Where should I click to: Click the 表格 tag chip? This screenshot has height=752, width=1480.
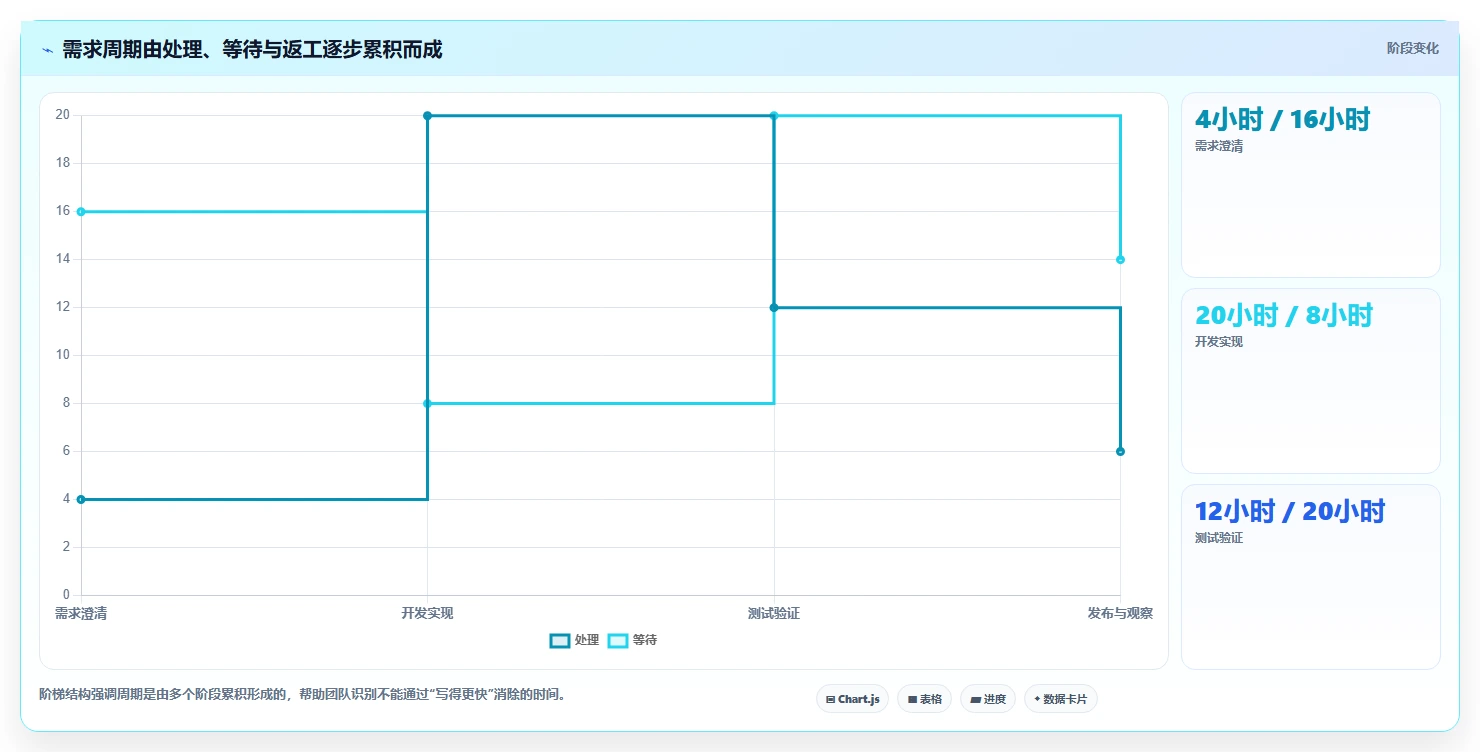tap(924, 699)
